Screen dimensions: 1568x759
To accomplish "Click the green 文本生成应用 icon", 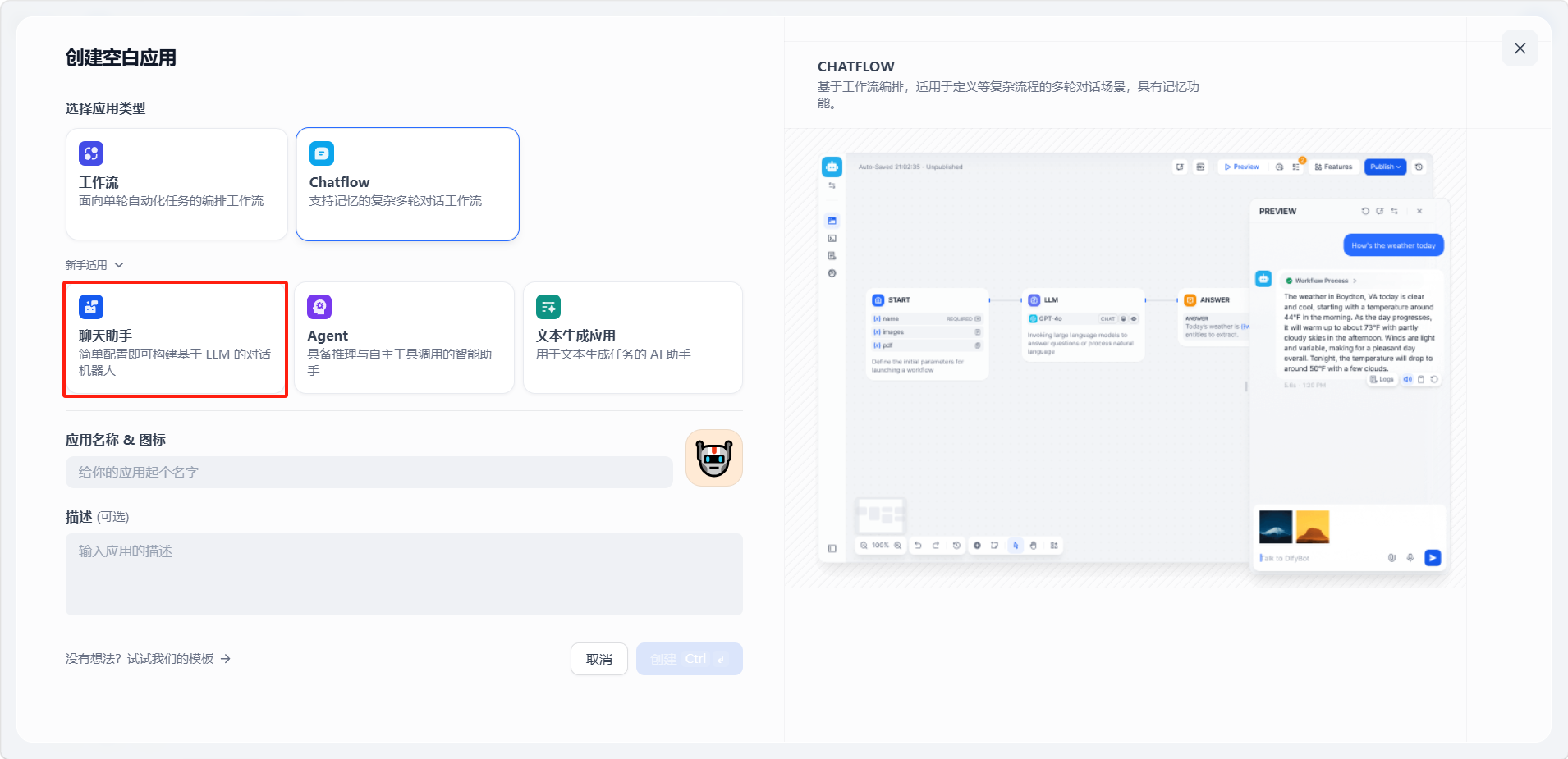I will 548,307.
